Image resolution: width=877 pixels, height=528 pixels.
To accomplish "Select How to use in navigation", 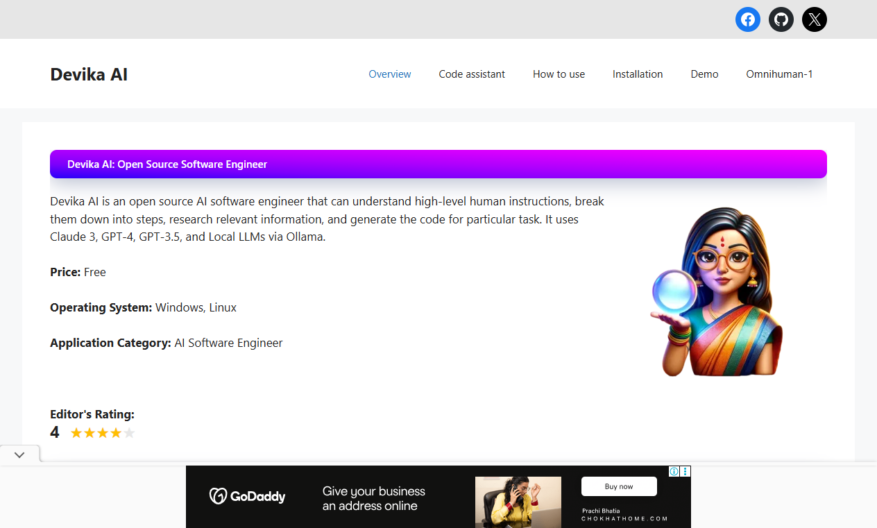I will coord(559,74).
